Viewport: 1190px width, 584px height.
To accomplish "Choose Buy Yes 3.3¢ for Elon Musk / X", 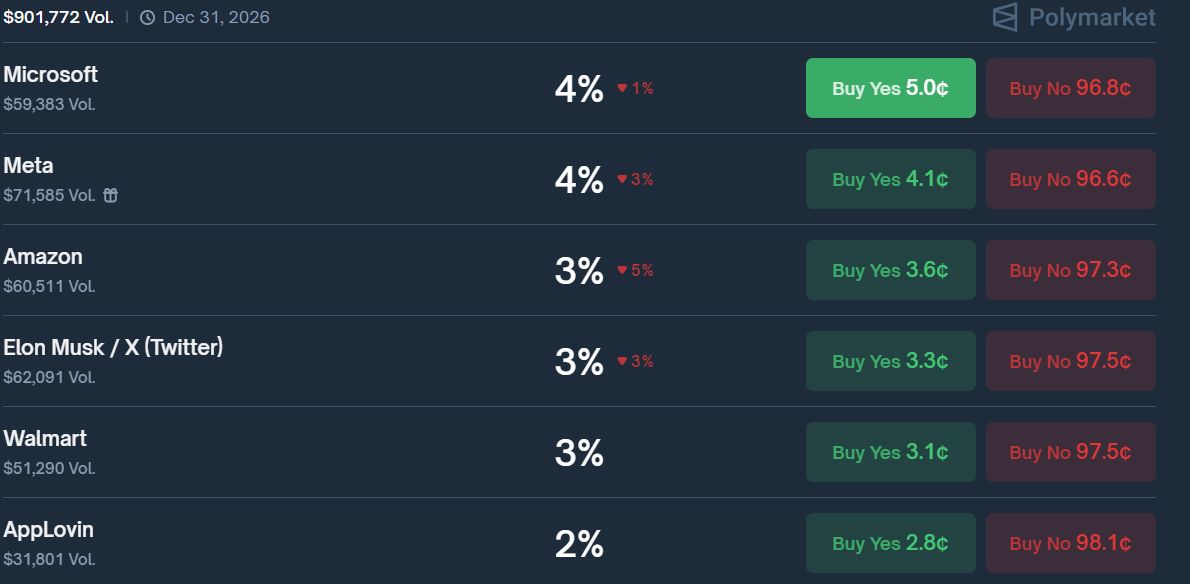I will click(890, 361).
